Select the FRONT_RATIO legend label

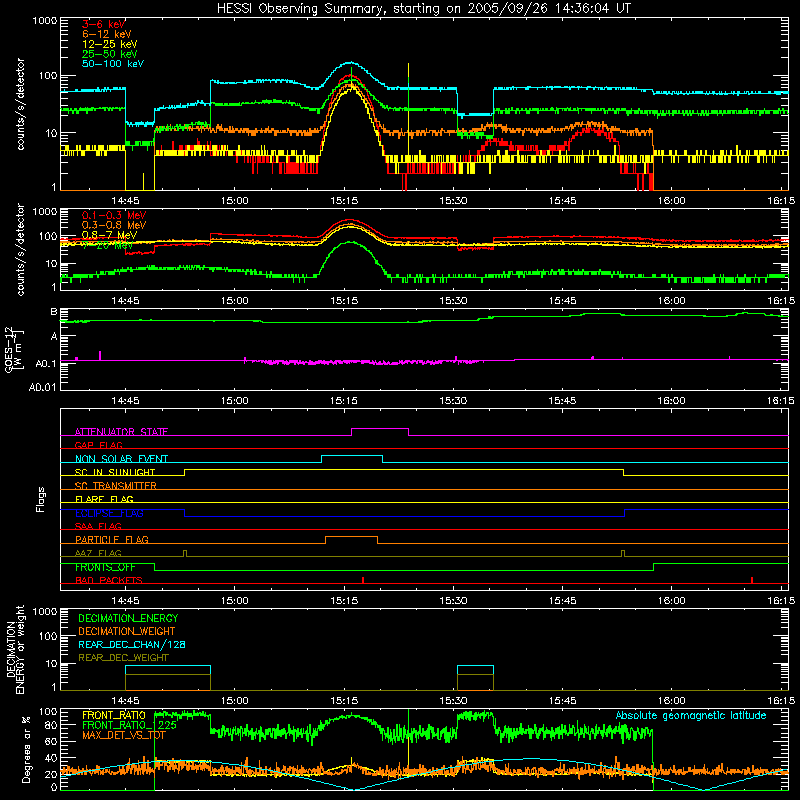(x=113, y=715)
